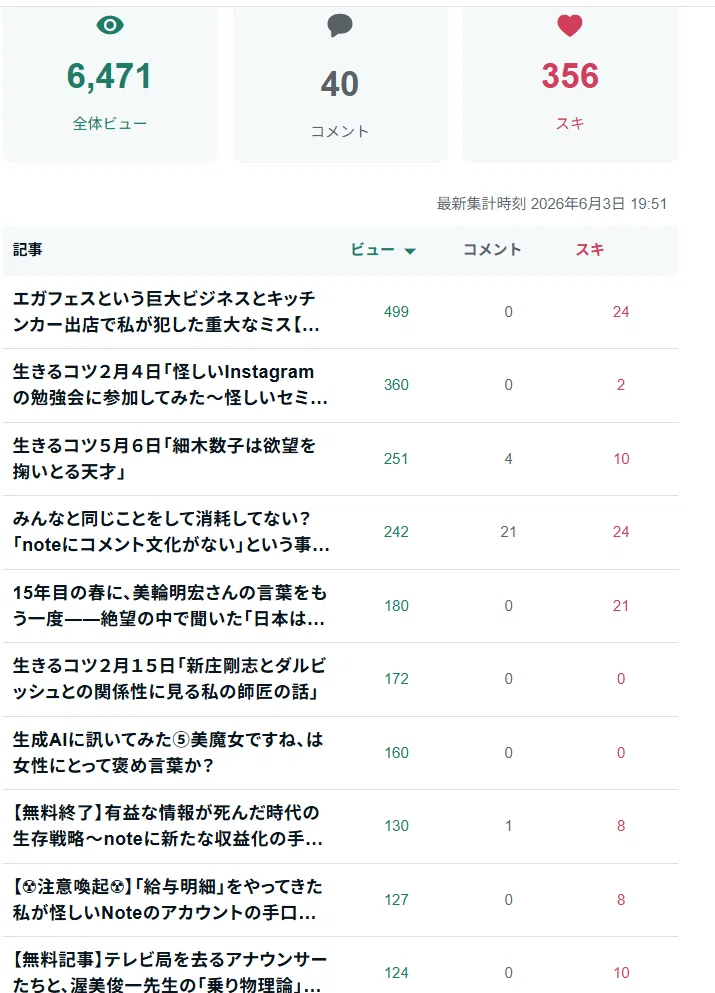Open article 生成AIに訊いてみた⑤美魔女
This screenshot has height=993, width=715.
(168, 752)
